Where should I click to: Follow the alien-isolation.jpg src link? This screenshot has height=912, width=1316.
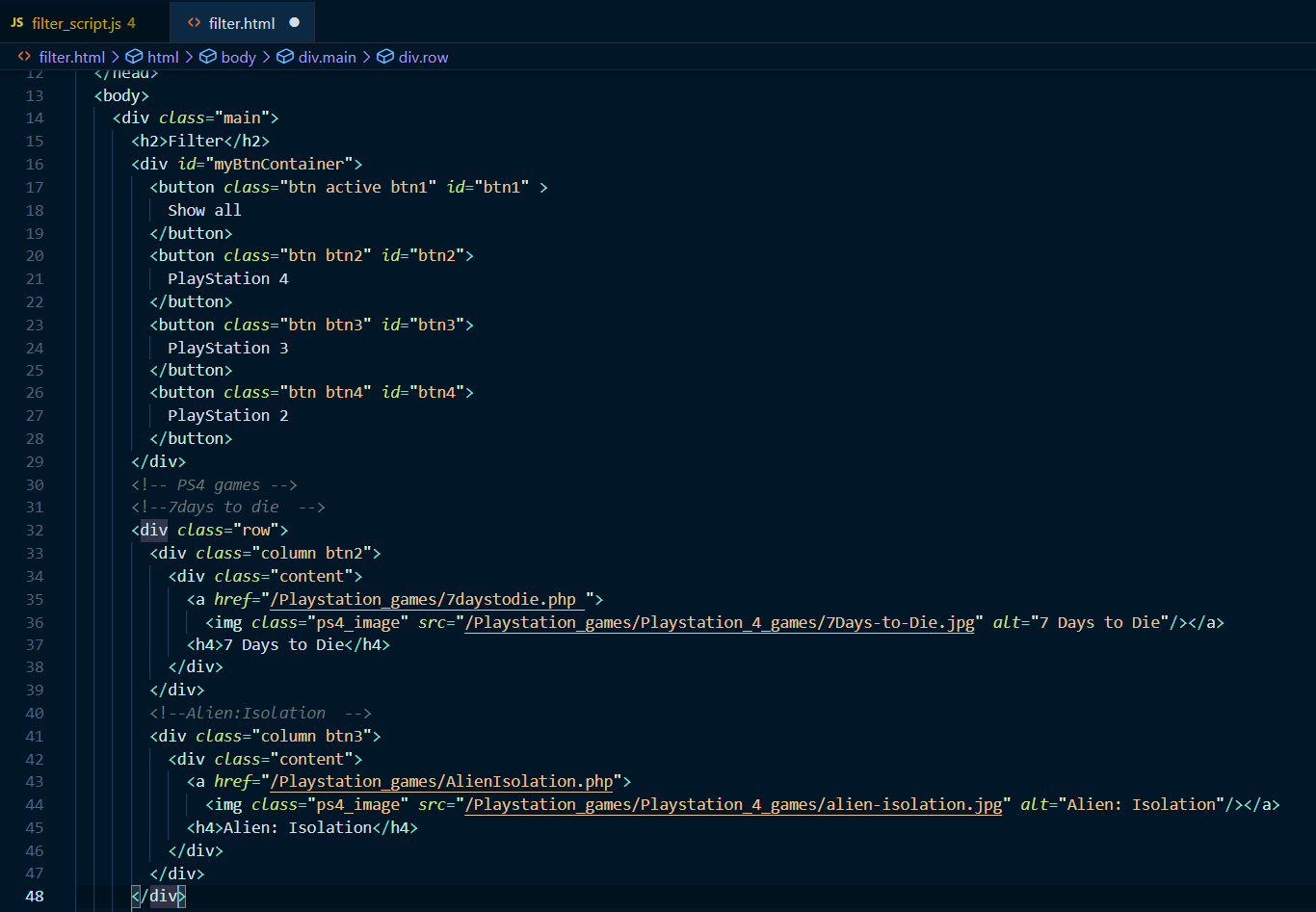pos(733,804)
